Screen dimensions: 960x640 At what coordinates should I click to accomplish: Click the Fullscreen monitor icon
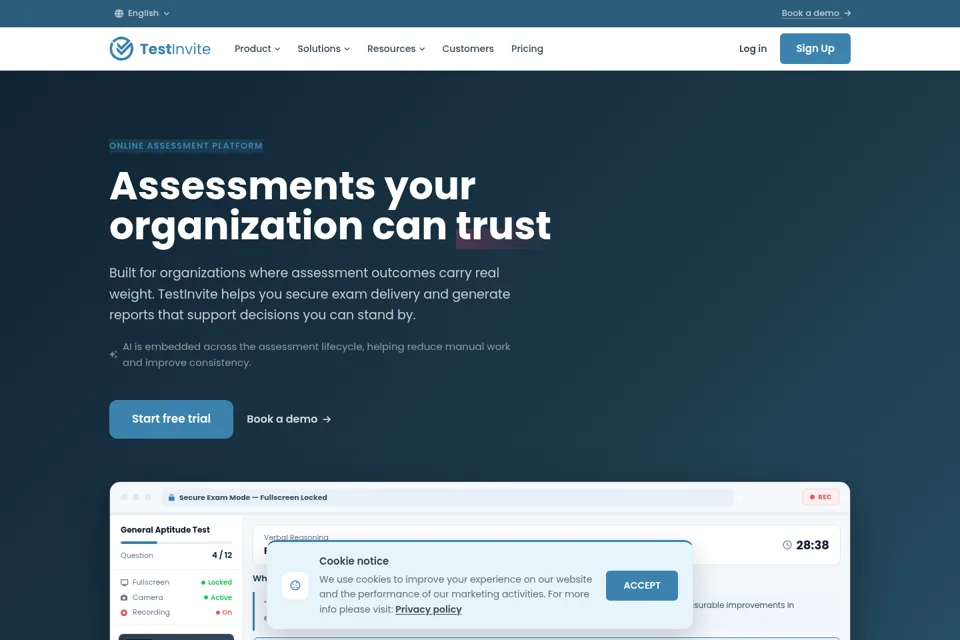pos(124,582)
